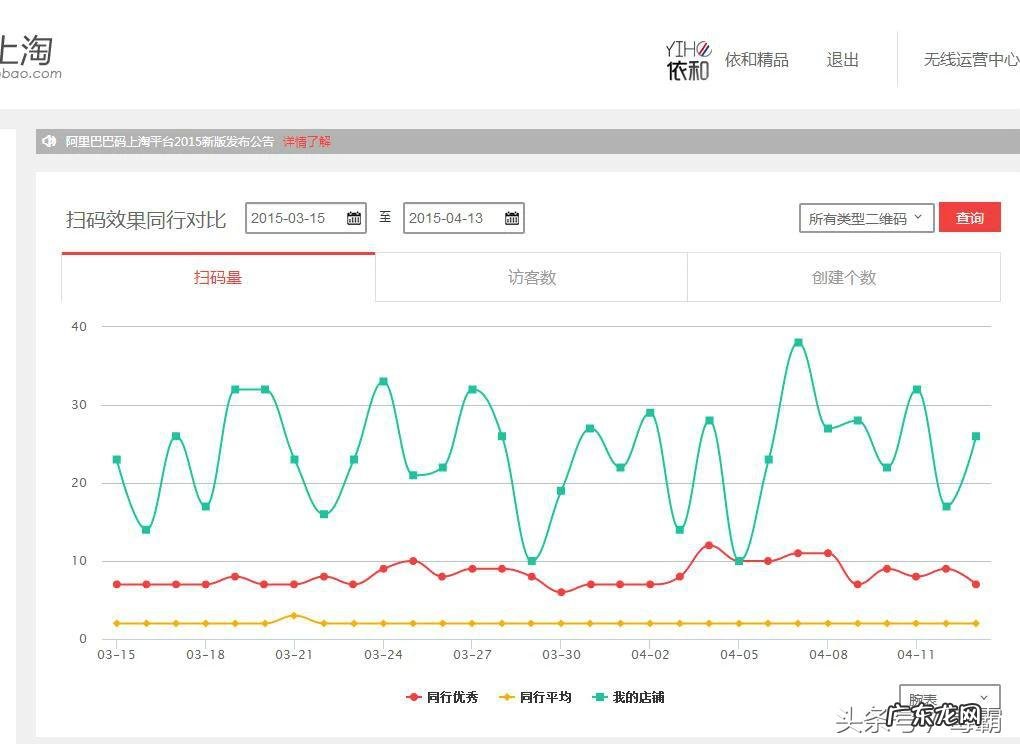
Task: Open the start date calendar picker icon
Action: [354, 218]
